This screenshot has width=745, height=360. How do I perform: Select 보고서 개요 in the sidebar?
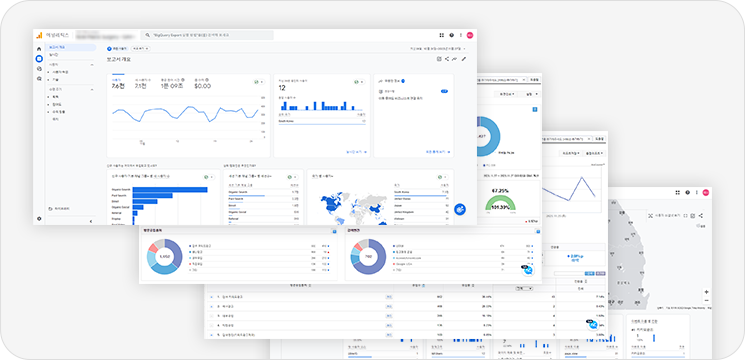[71, 47]
